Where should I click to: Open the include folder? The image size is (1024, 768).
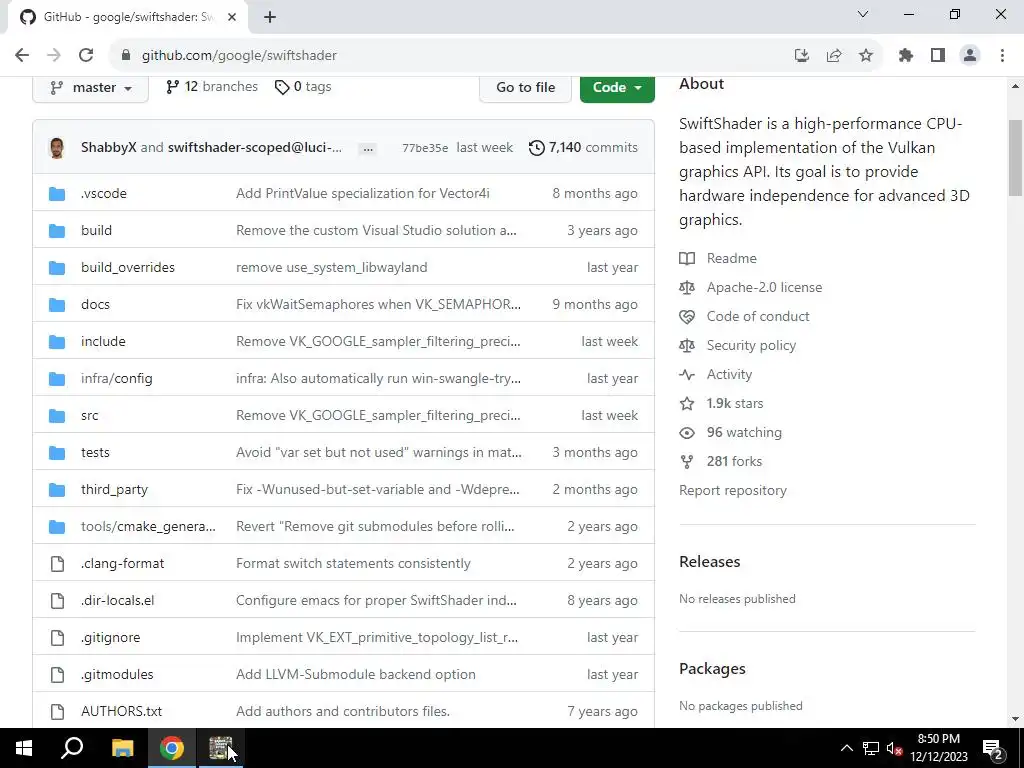click(x=103, y=342)
